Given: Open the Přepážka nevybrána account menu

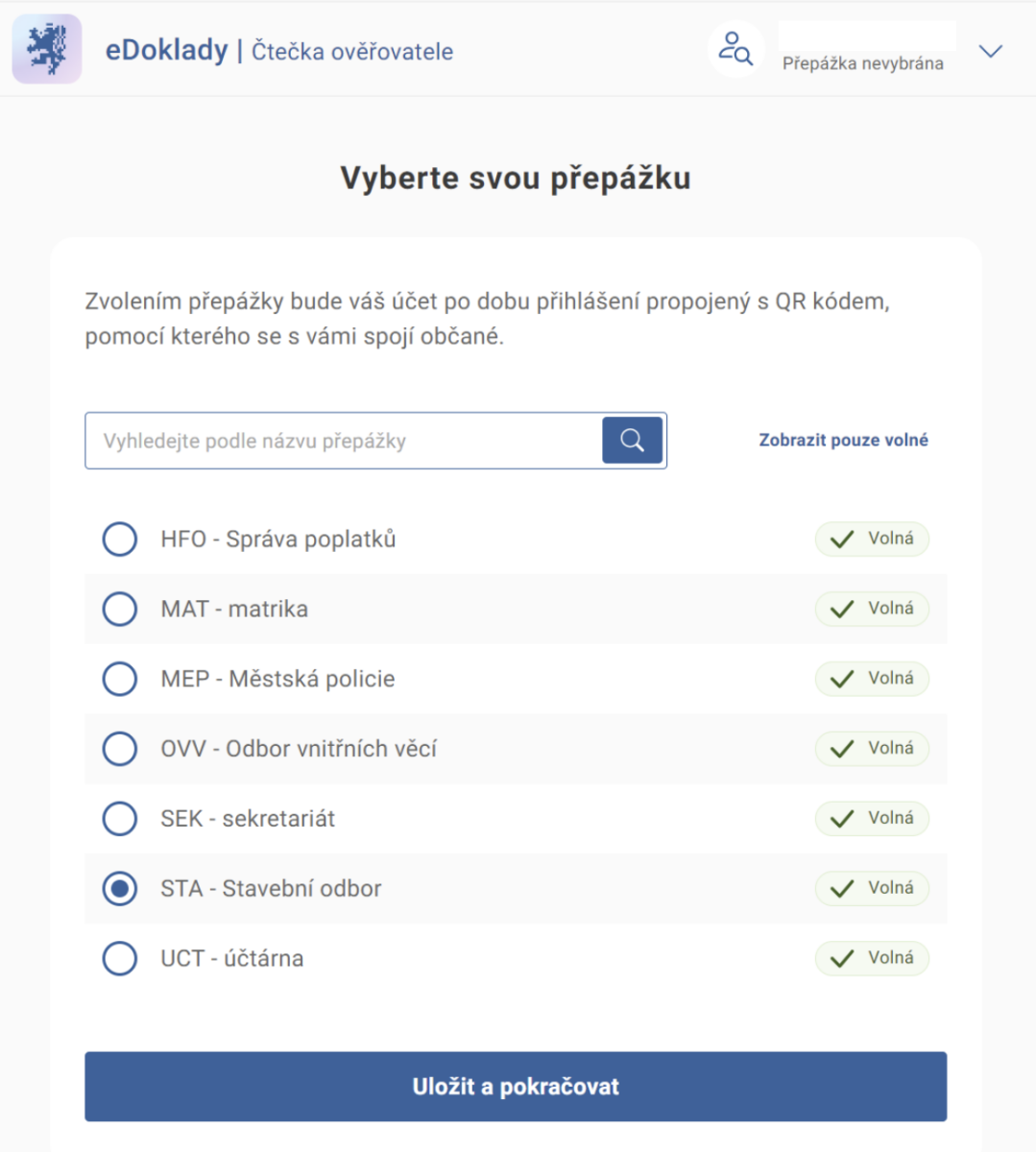Looking at the screenshot, I should (862, 63).
